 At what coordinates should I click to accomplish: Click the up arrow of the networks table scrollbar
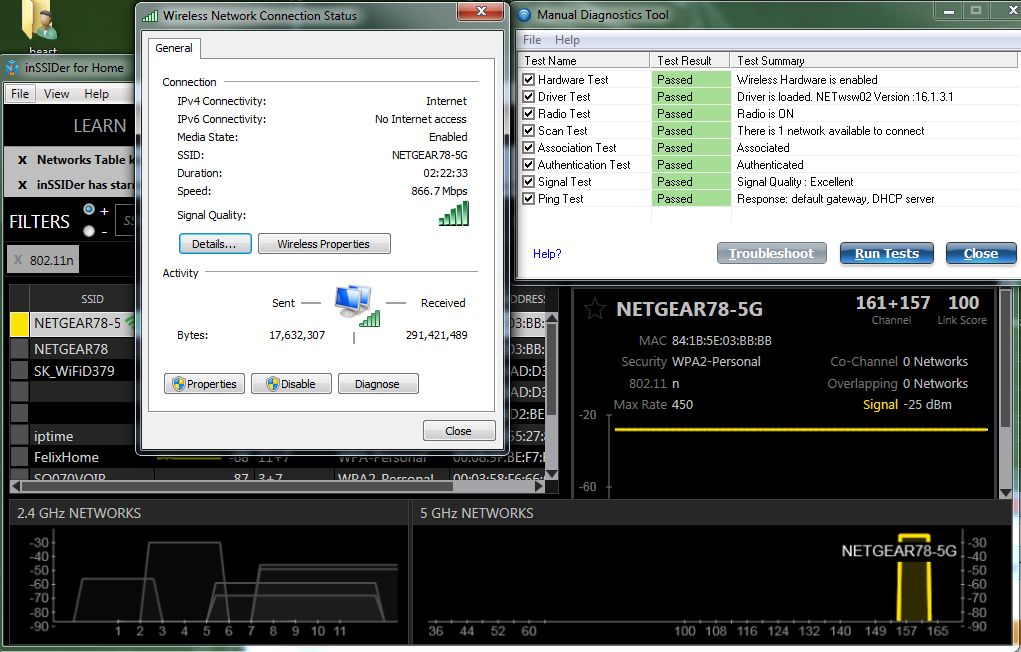tap(552, 319)
